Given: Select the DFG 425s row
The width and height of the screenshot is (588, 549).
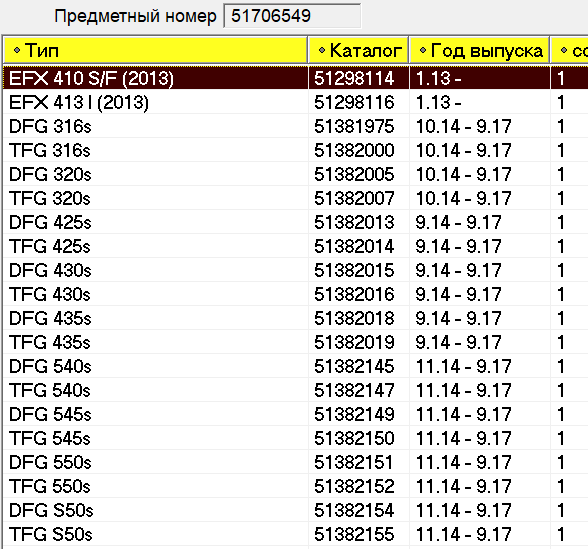Looking at the screenshot, I should [x=296, y=222].
